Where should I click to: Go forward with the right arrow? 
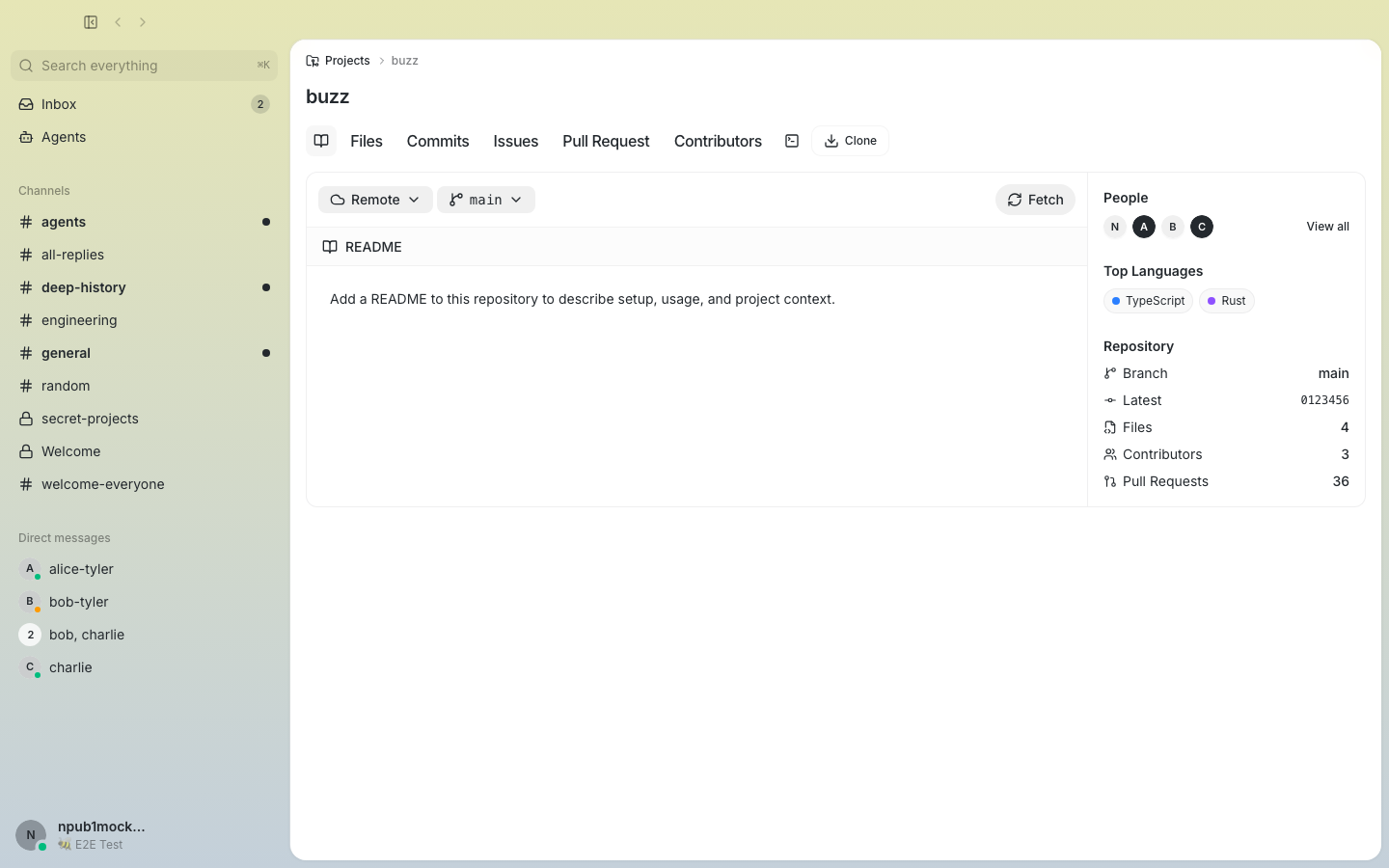[x=143, y=22]
